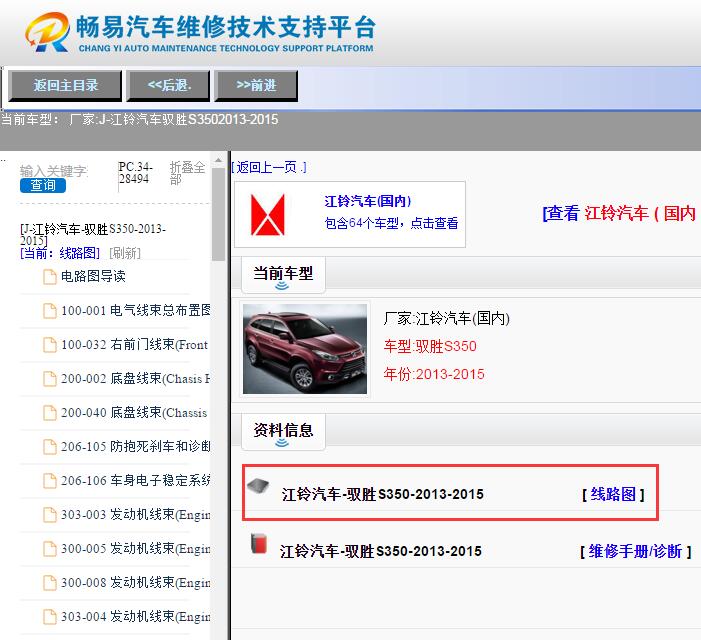Click the document icon beside 206-106
The image size is (701, 640).
pos(50,480)
